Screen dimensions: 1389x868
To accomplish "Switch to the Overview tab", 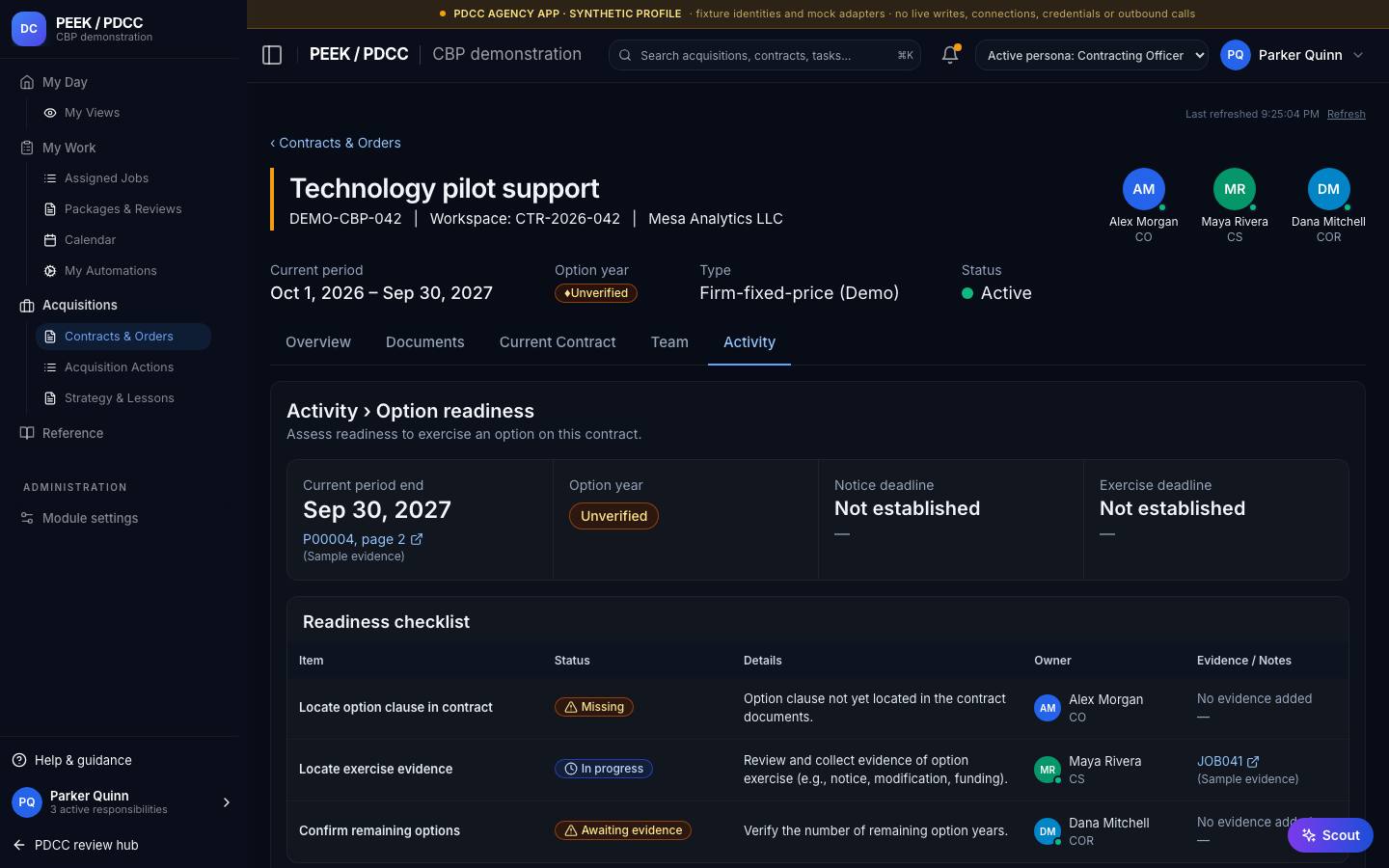I will tap(318, 342).
